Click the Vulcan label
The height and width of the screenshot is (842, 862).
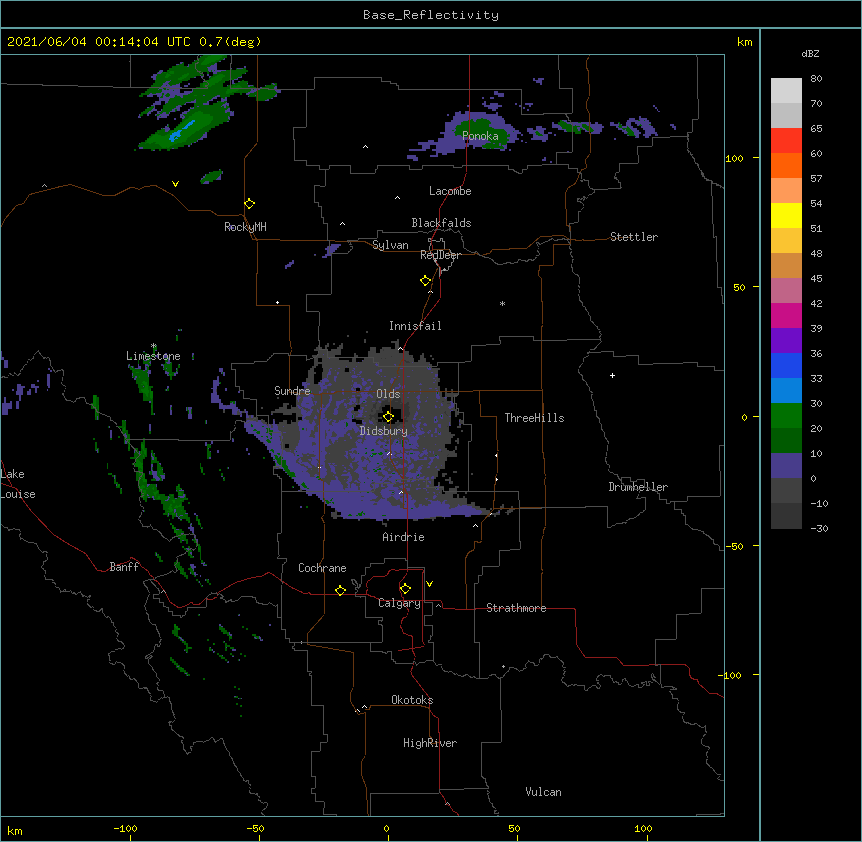(x=543, y=792)
